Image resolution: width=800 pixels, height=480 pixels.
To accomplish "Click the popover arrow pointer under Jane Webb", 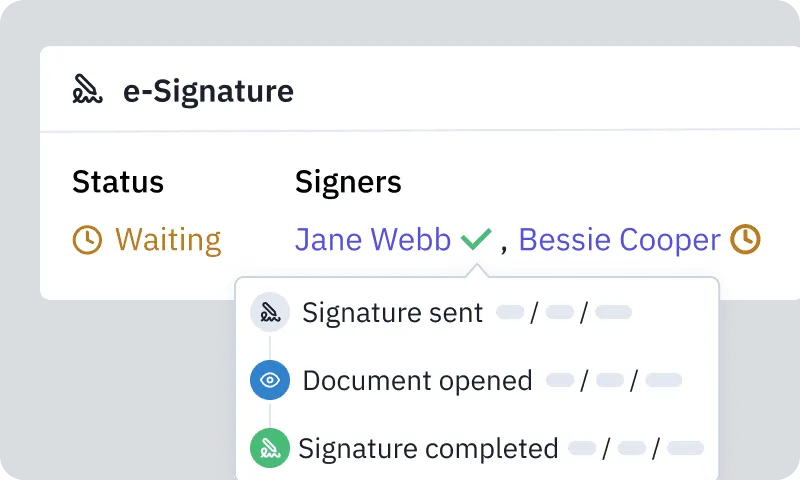I will pyautogui.click(x=477, y=270).
